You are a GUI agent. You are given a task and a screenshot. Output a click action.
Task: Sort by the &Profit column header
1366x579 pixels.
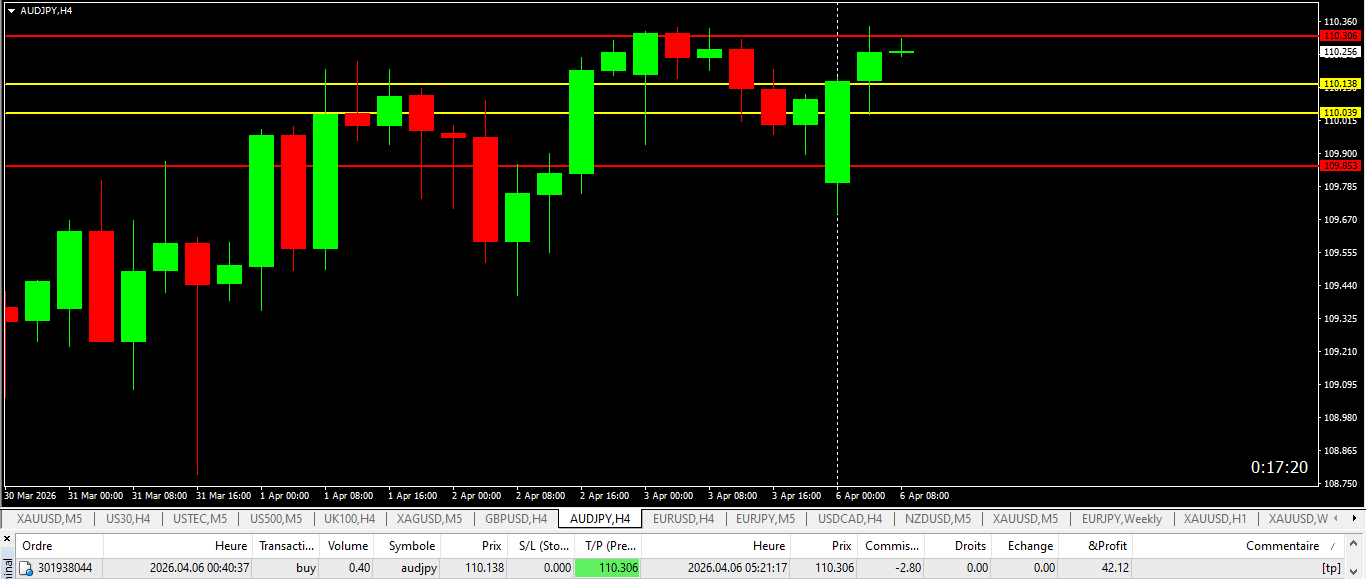(1097, 546)
